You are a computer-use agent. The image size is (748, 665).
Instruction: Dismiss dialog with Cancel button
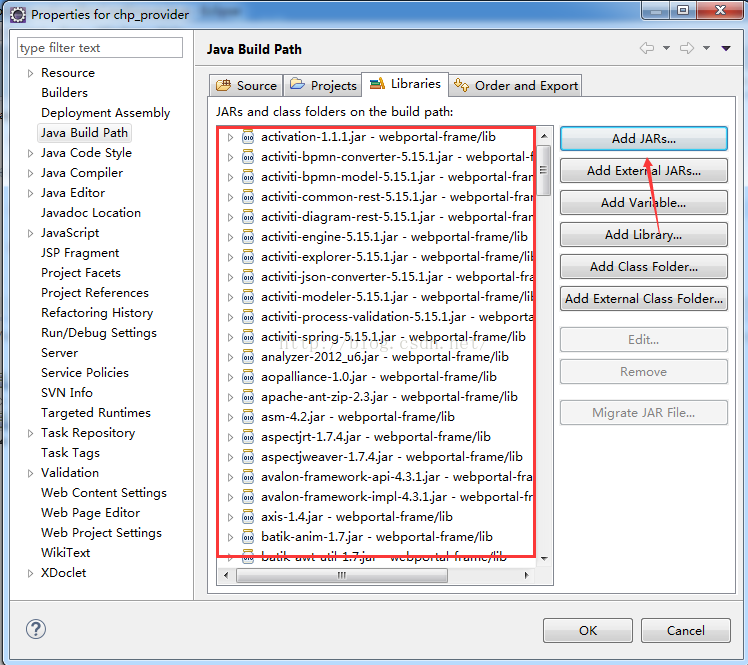coord(686,631)
